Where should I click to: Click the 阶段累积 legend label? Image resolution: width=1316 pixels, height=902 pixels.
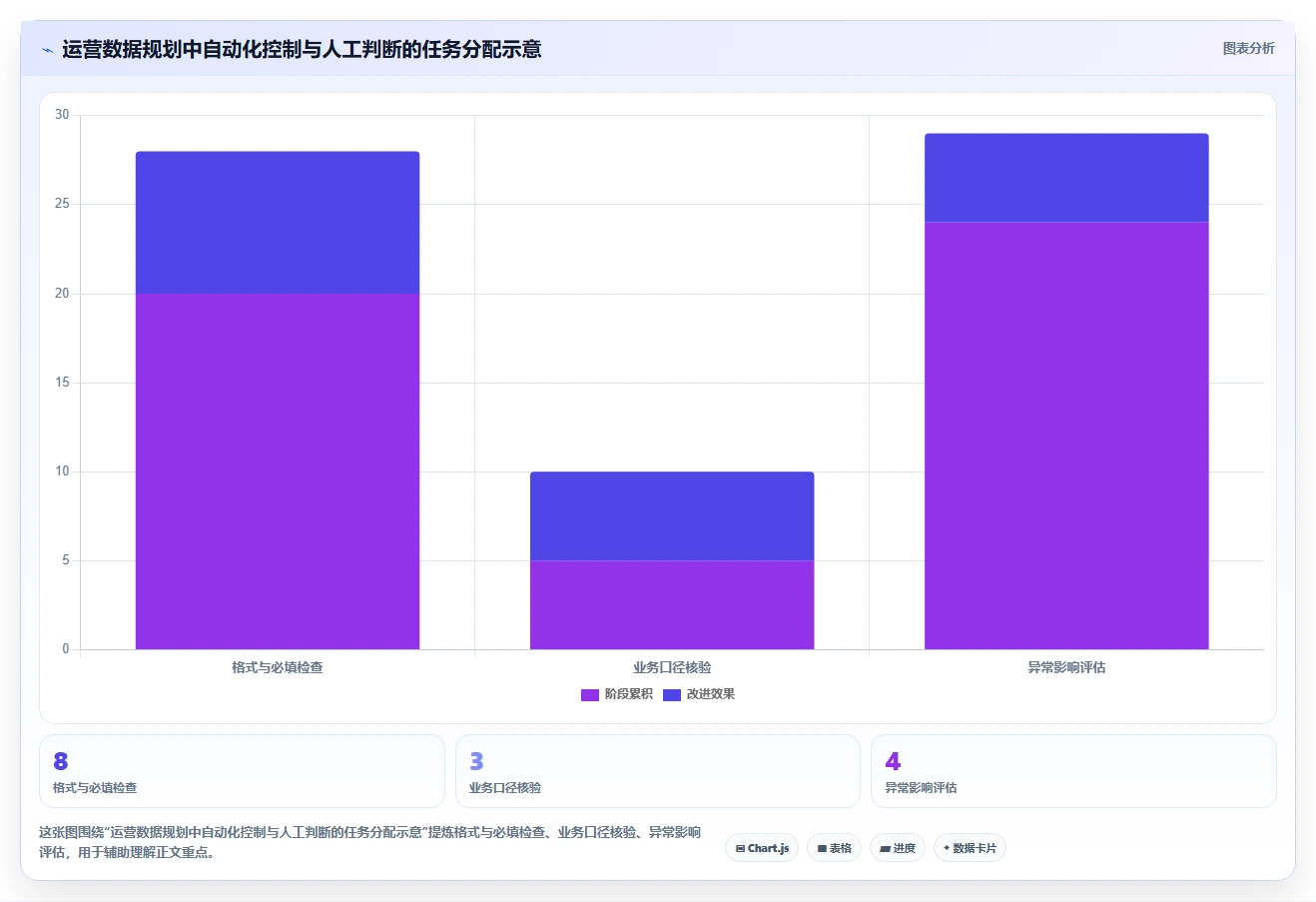(x=628, y=694)
